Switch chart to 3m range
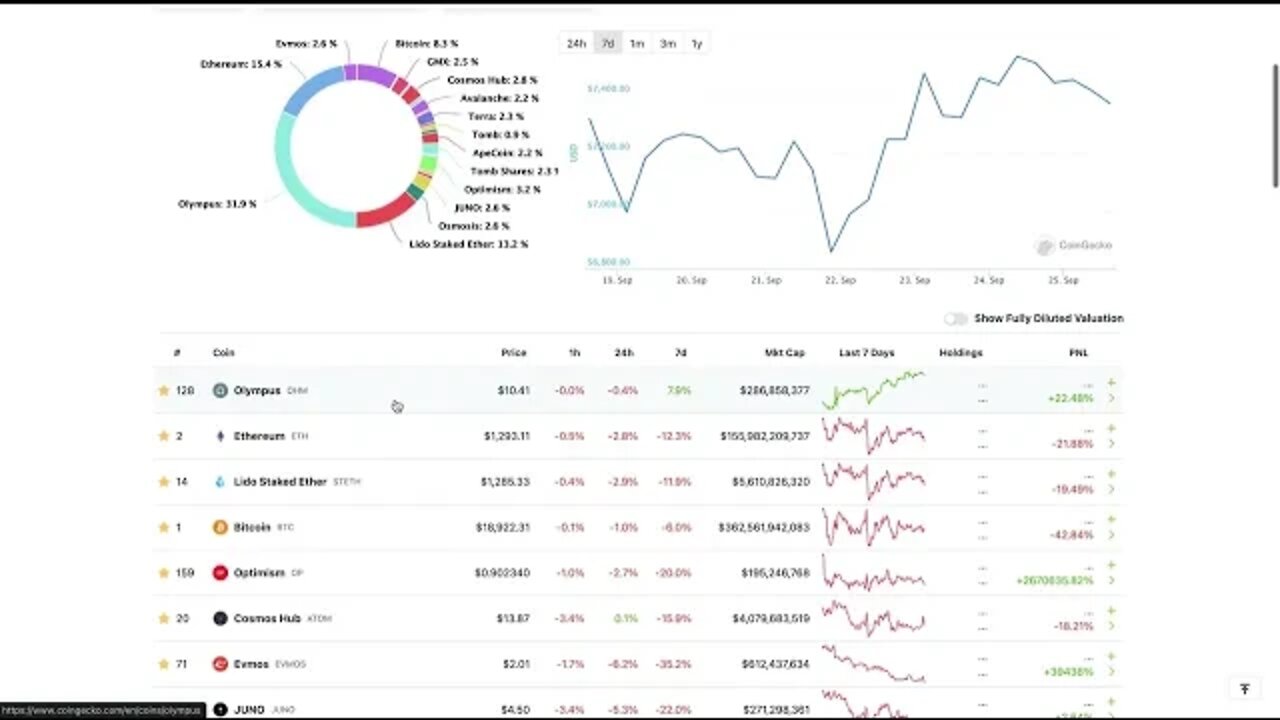 (667, 43)
